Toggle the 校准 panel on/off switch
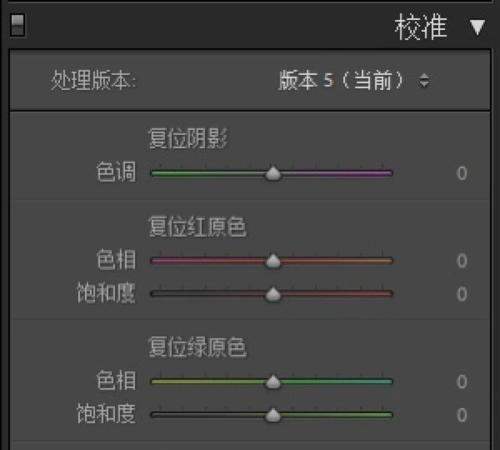500x450 pixels. [17, 25]
